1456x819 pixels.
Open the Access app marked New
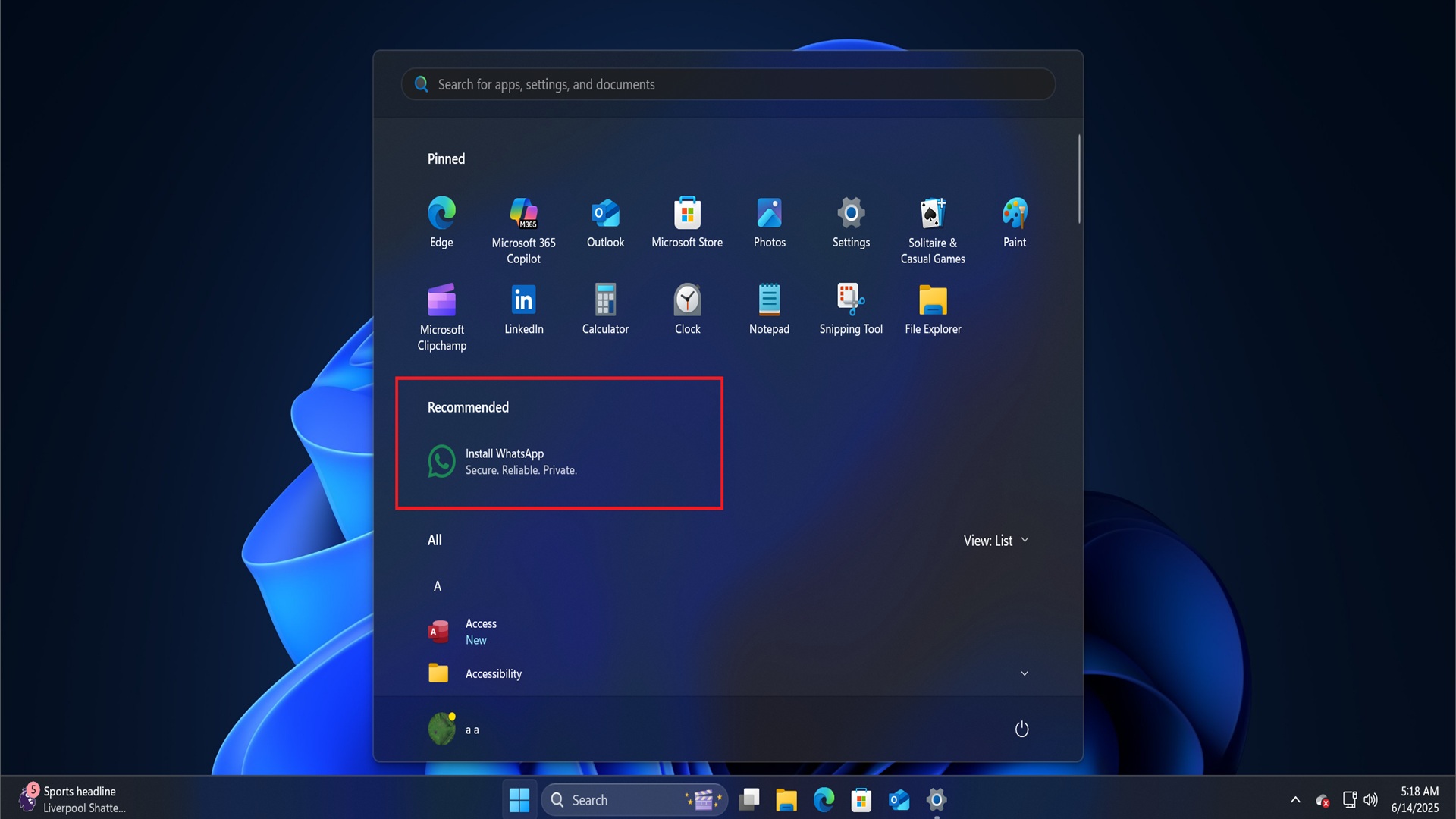pos(481,631)
